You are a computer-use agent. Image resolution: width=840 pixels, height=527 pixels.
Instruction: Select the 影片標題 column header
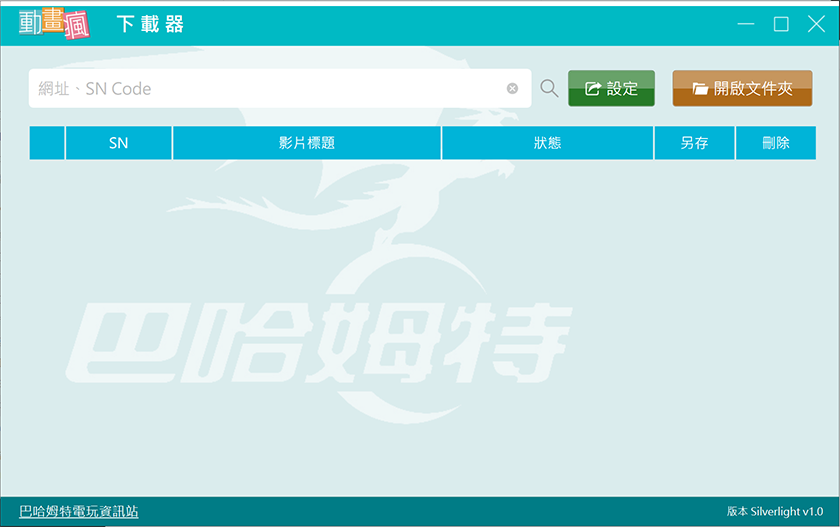pyautogui.click(x=307, y=143)
